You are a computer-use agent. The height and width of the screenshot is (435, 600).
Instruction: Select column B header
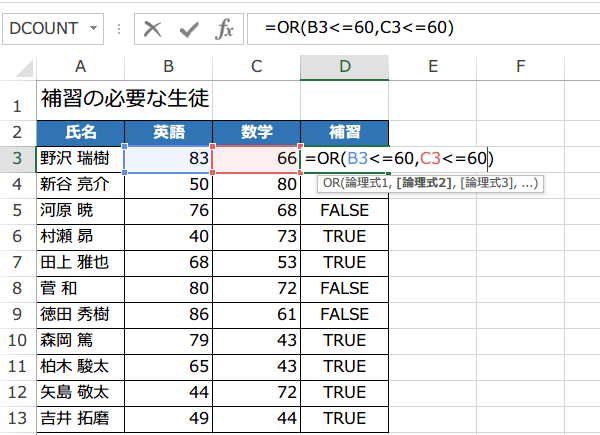[168, 67]
